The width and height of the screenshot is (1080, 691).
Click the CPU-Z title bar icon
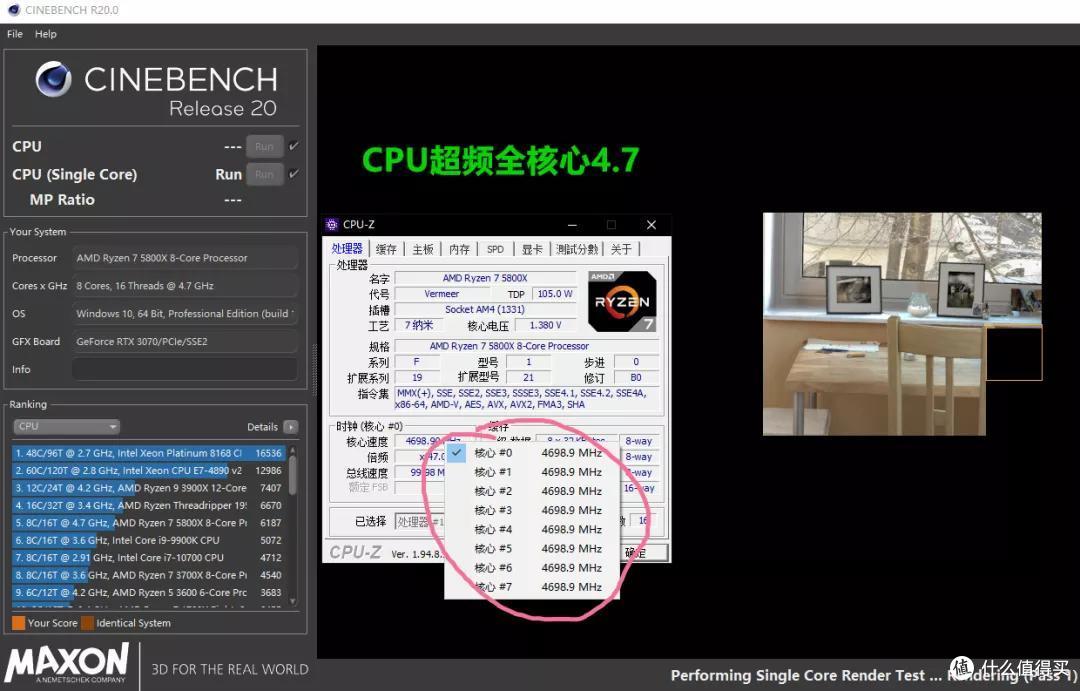click(332, 225)
